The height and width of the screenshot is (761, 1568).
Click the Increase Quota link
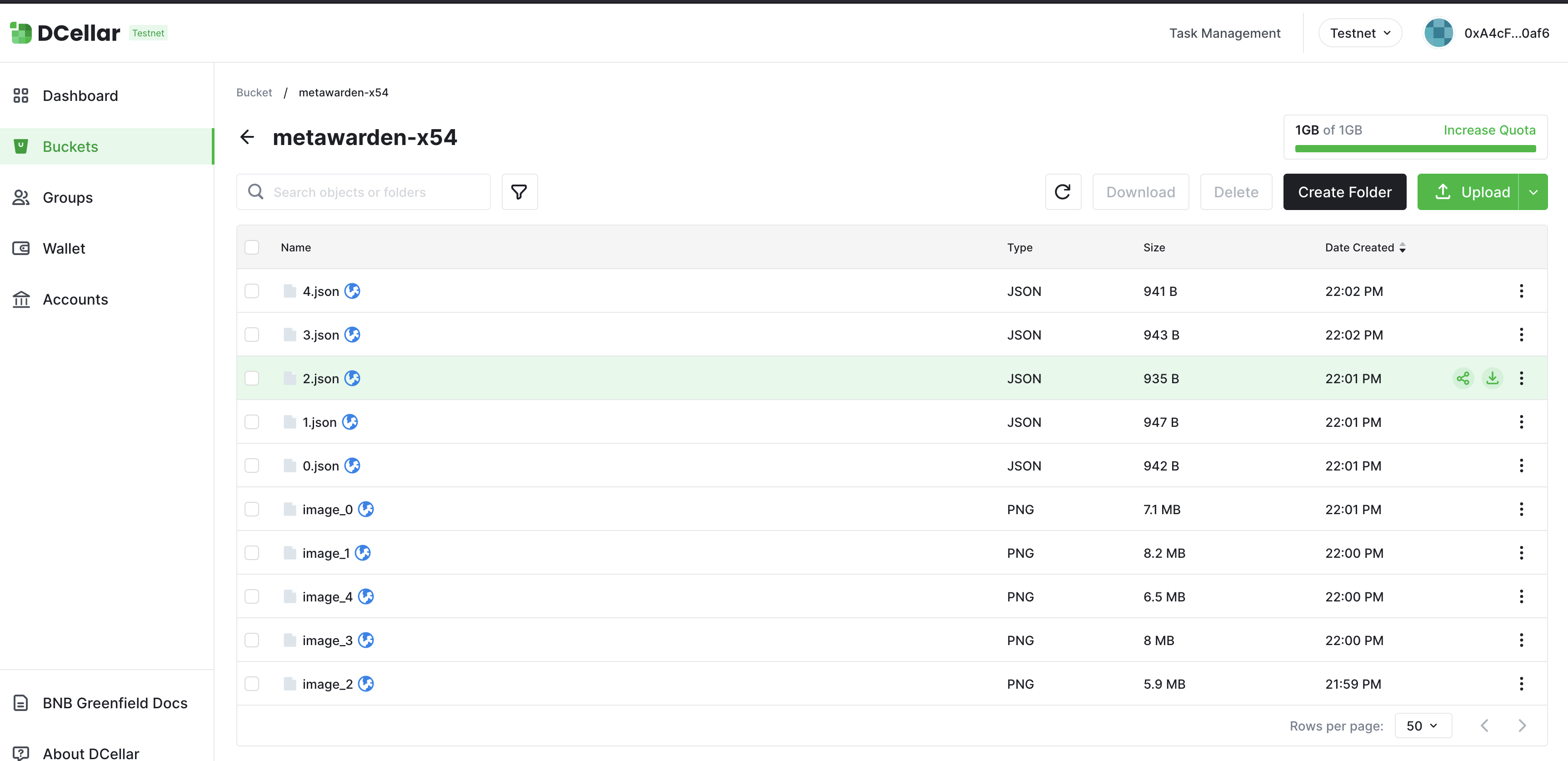[1489, 130]
